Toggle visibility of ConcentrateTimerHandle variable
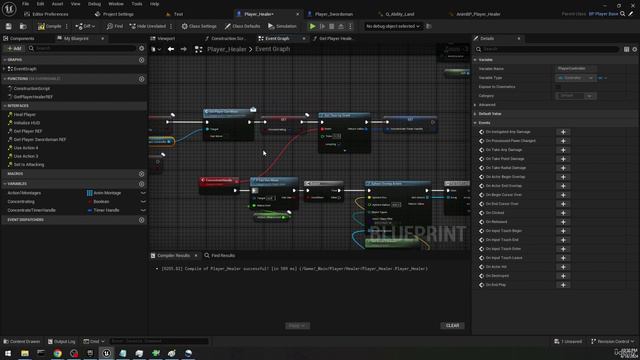Screen dimensions: 640x360 click(143, 210)
